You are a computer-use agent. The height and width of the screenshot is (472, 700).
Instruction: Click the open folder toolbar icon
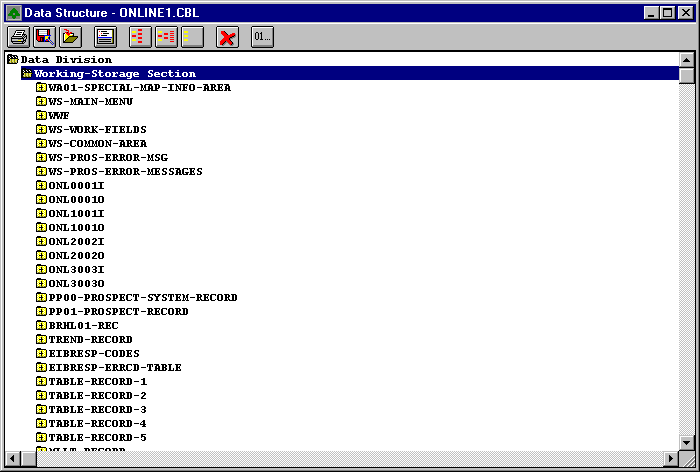point(69,37)
